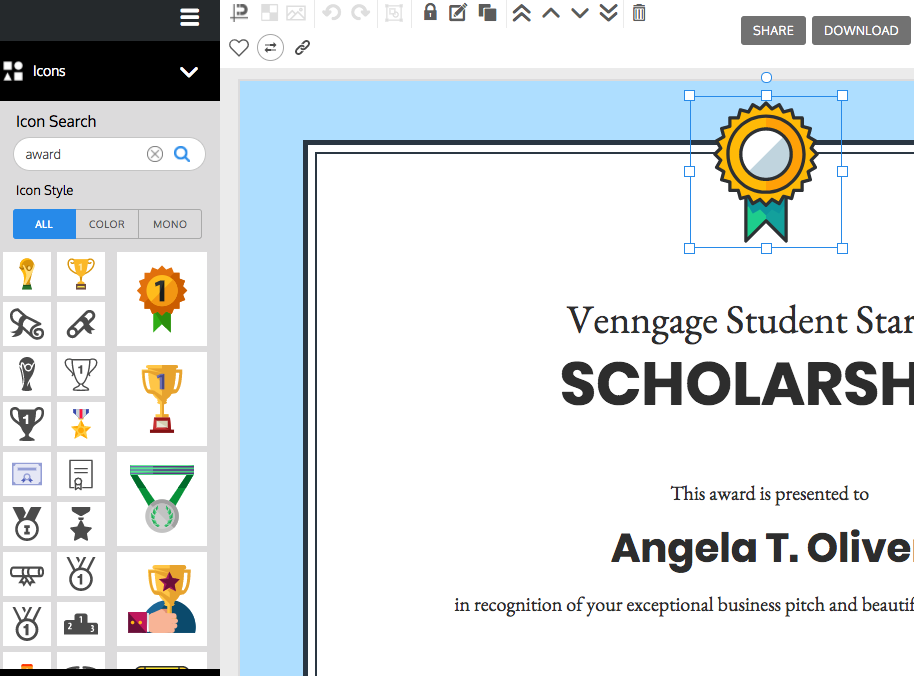Bring the selected icon to front
Screen dimensions: 914x676
pyautogui.click(x=521, y=13)
